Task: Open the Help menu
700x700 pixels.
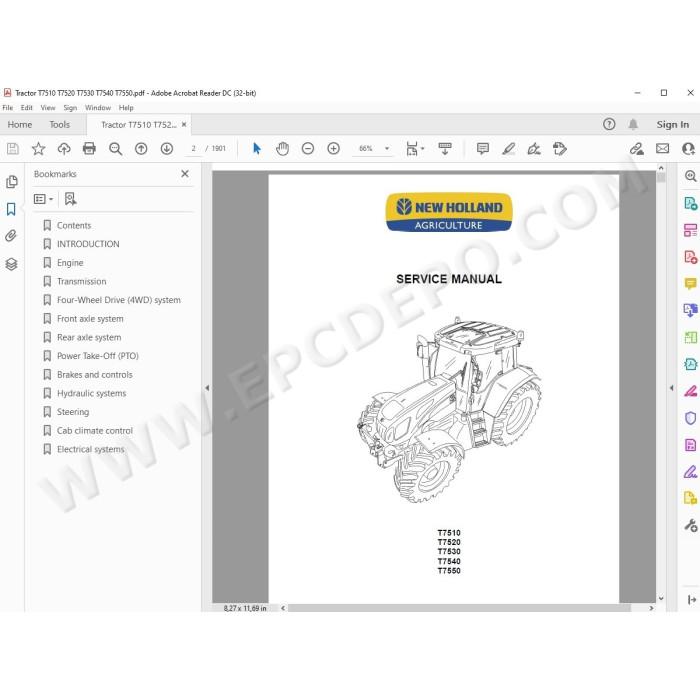Action: click(126, 108)
